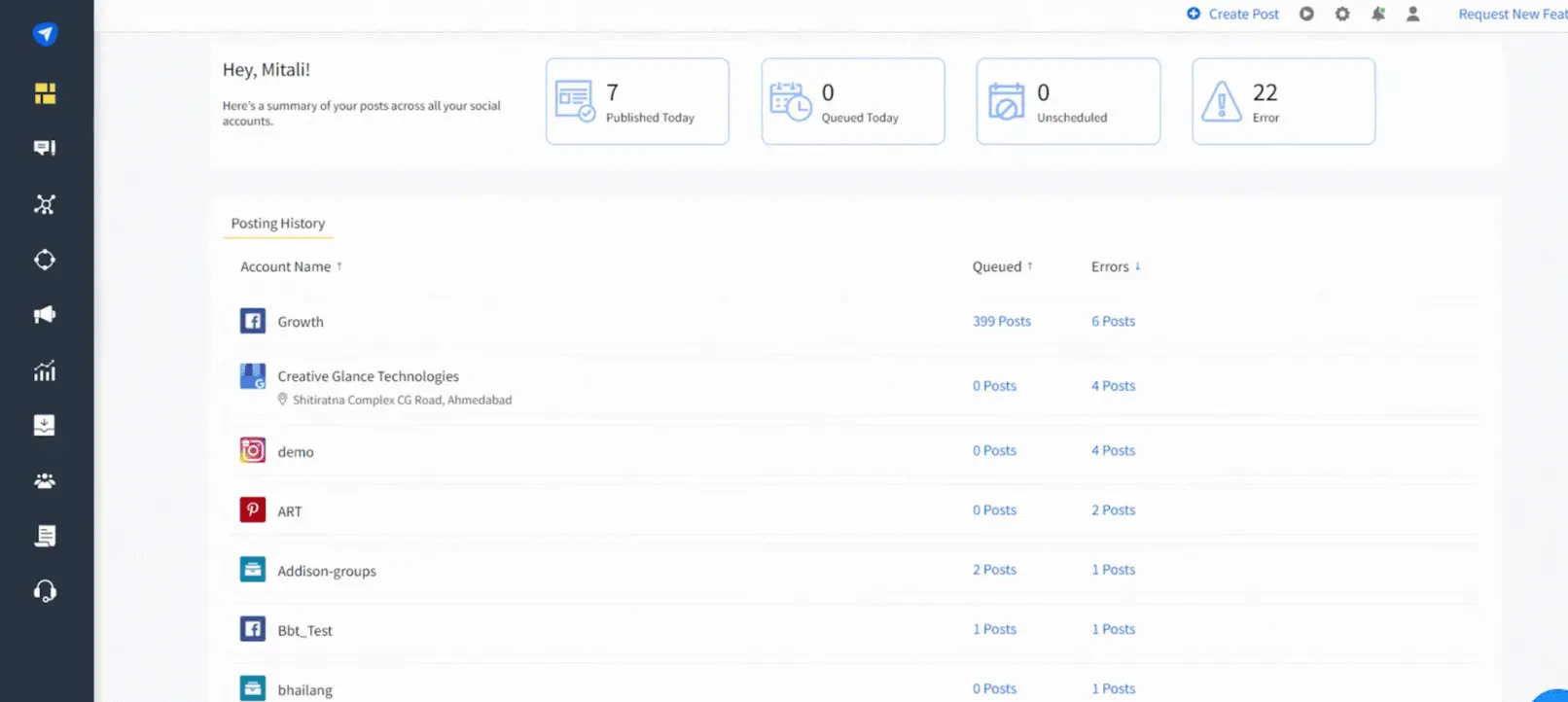Open the 7 Published Today card
Image resolution: width=1568 pixels, height=702 pixels.
[637, 101]
